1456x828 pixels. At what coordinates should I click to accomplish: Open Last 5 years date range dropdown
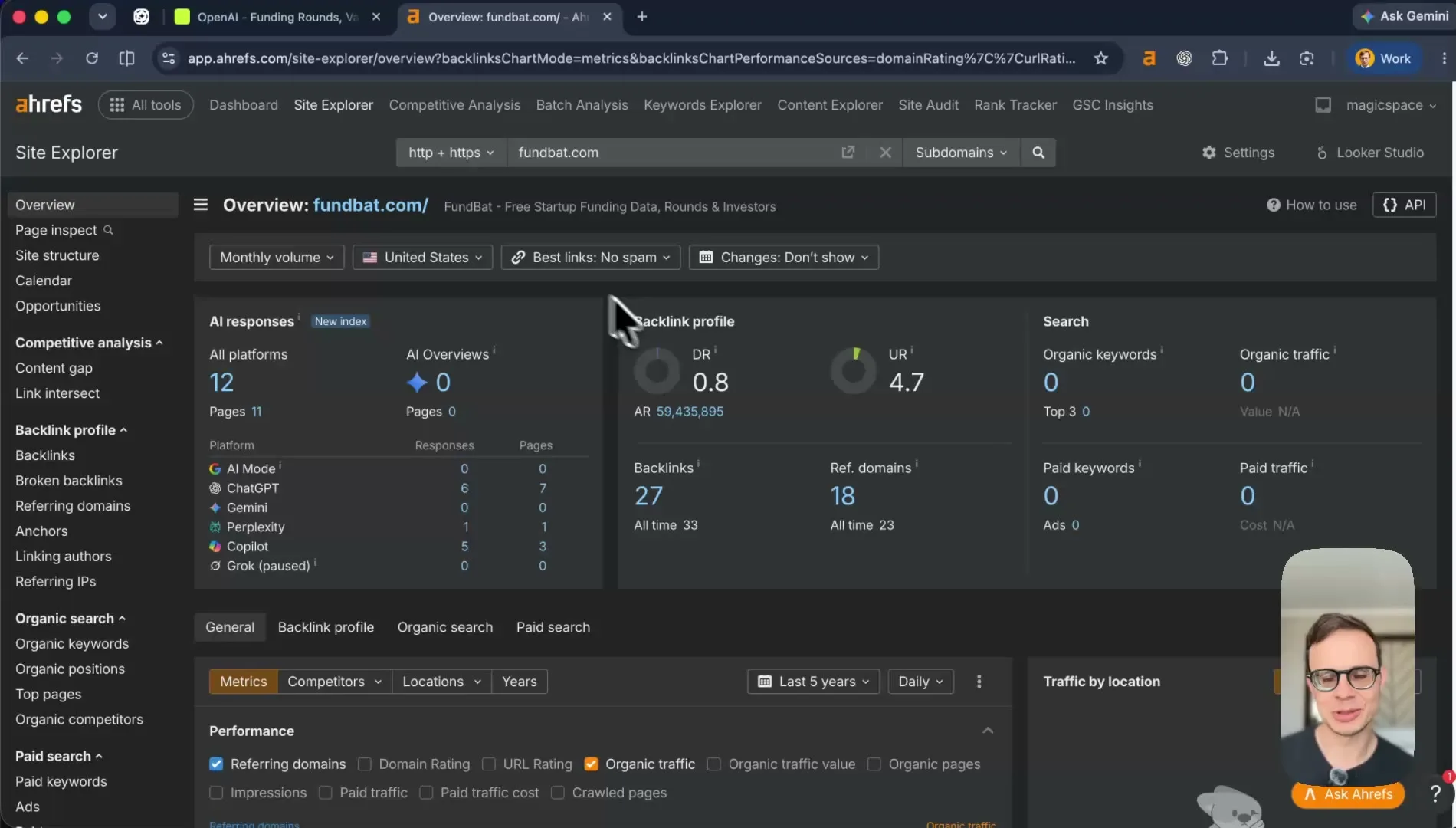tap(814, 682)
